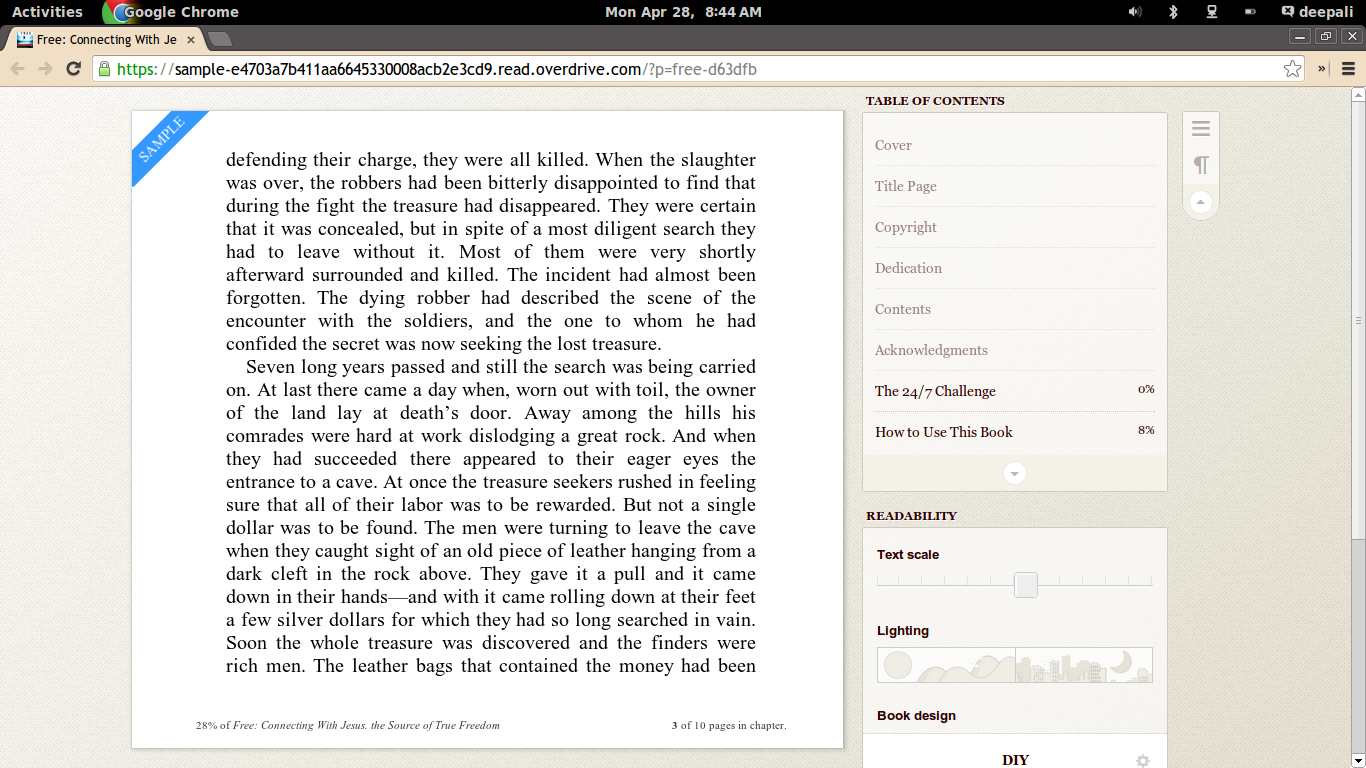Select the DIY book design
Viewport: 1366px width, 768px height.
coord(1015,760)
